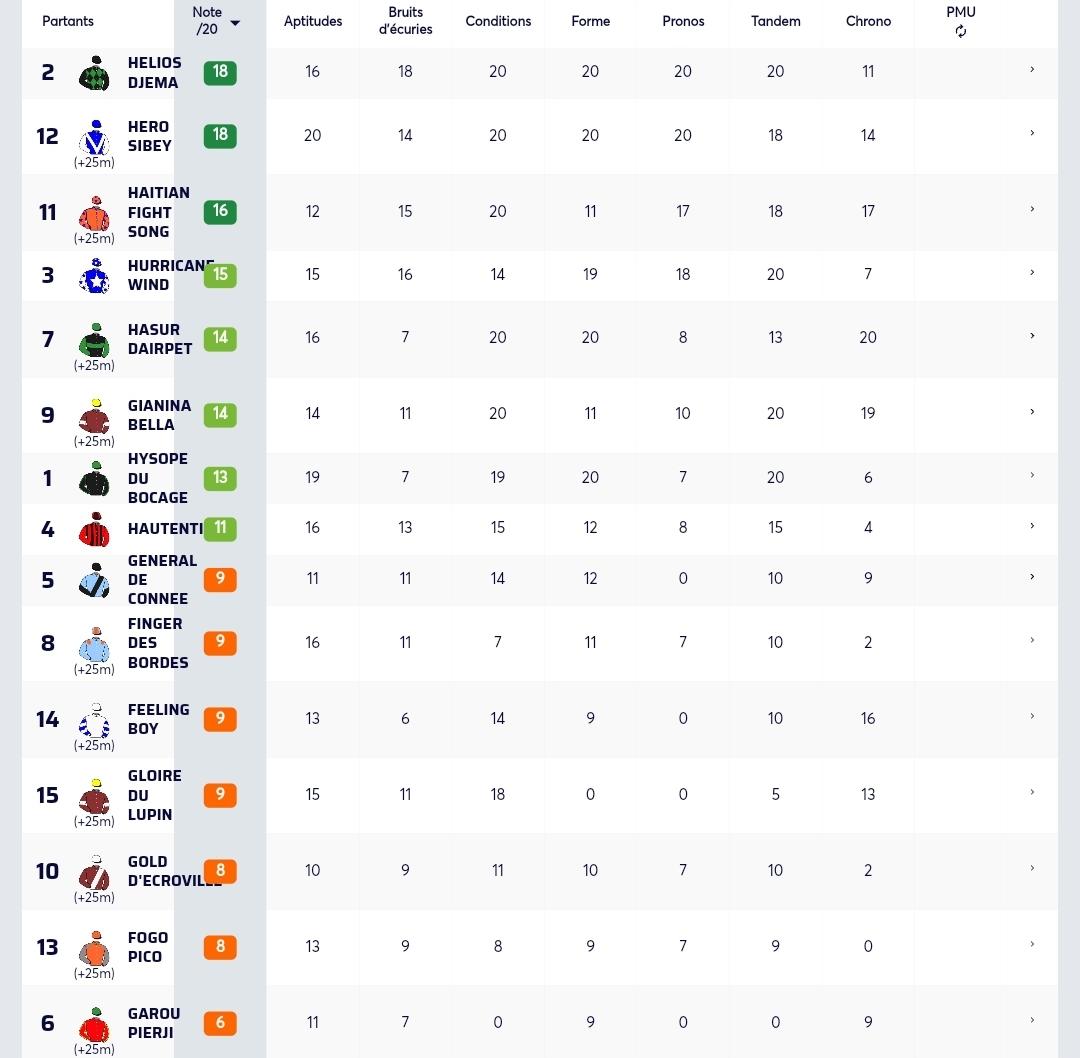Click the orange 6 rating badge for Garou Pierji
Screen dimensions: 1080x1058
click(x=220, y=1023)
